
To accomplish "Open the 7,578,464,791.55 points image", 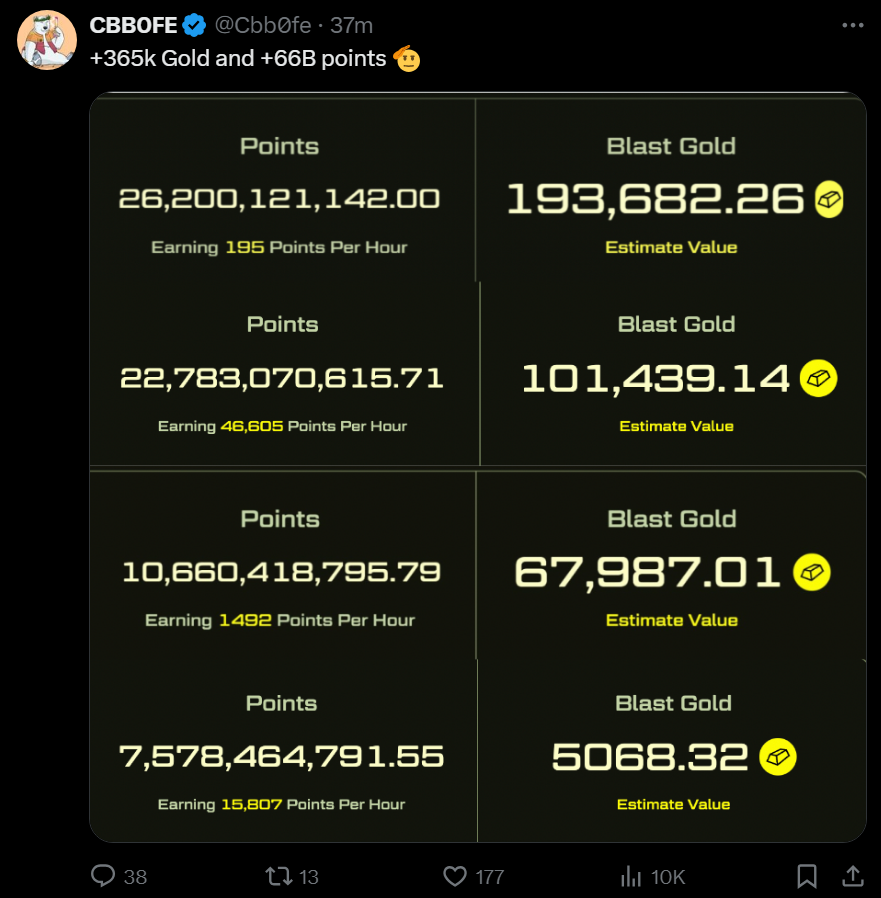I will click(x=282, y=757).
